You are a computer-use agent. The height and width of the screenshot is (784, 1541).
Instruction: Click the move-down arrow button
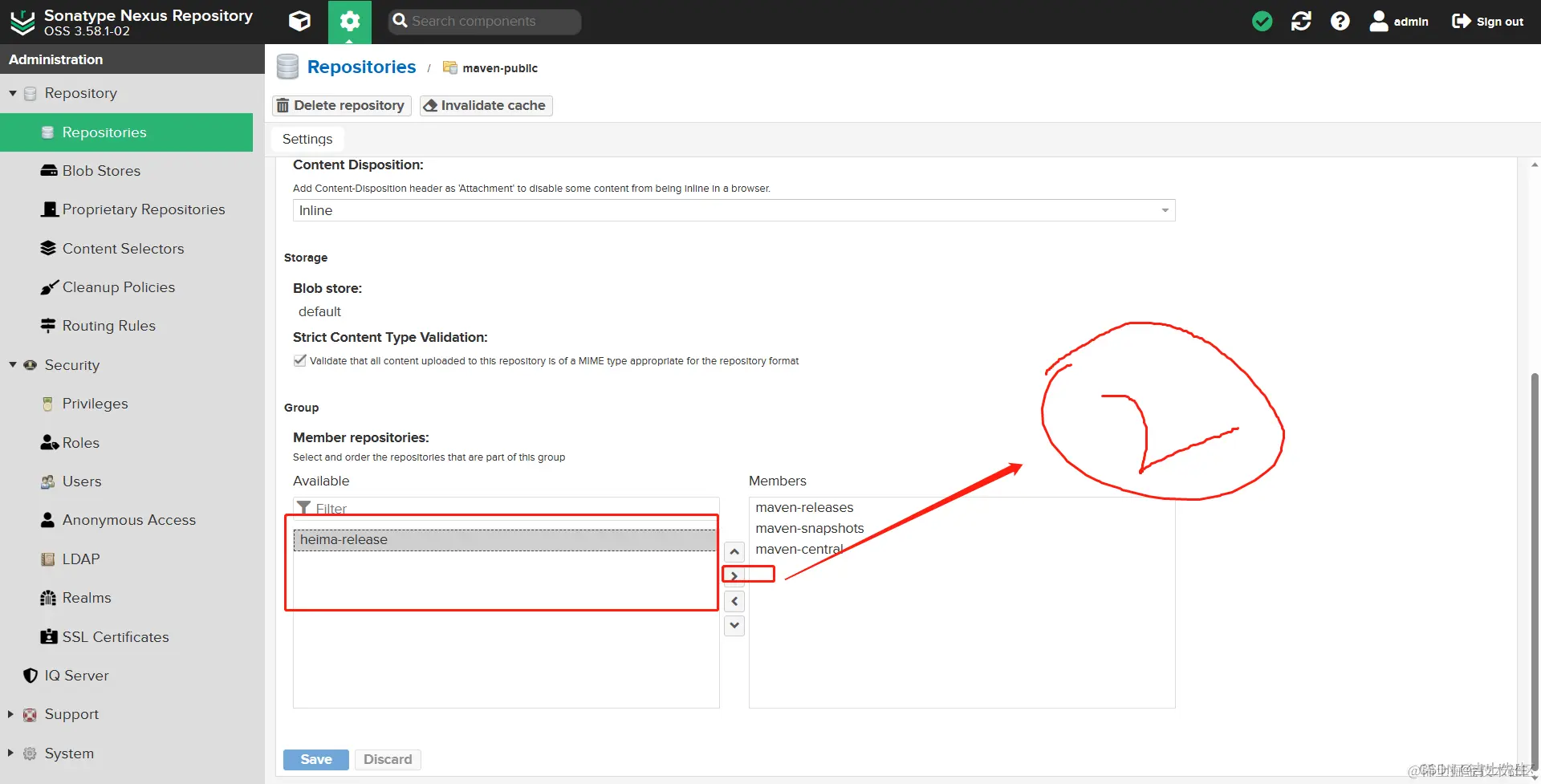(734, 625)
